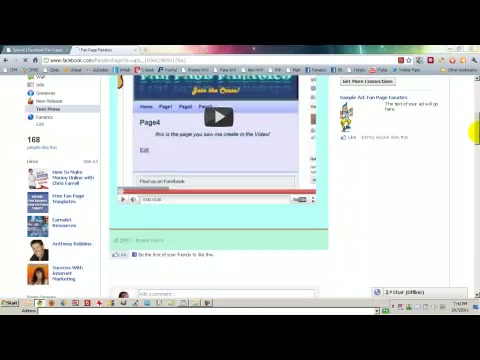The width and height of the screenshot is (480, 360).
Task: Click the browser back arrow
Action: tap(6, 60)
